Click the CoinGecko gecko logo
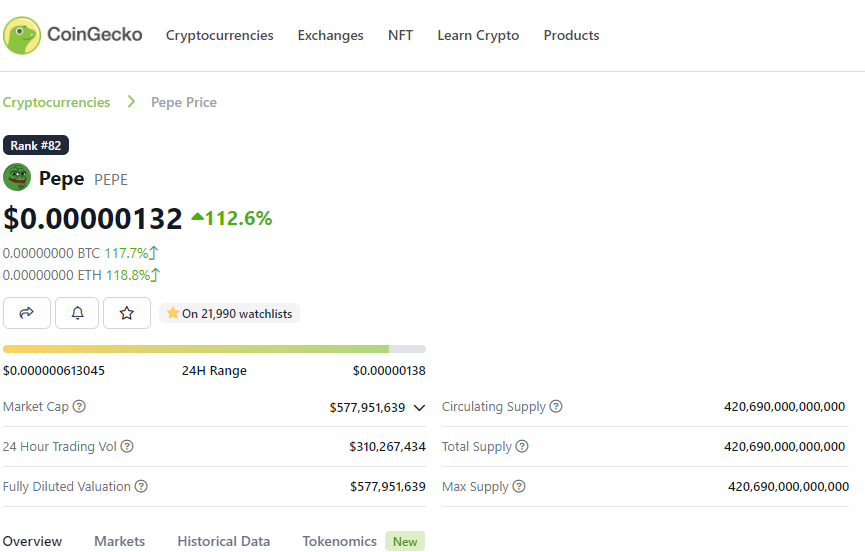This screenshot has height=552, width=865. click(22, 35)
